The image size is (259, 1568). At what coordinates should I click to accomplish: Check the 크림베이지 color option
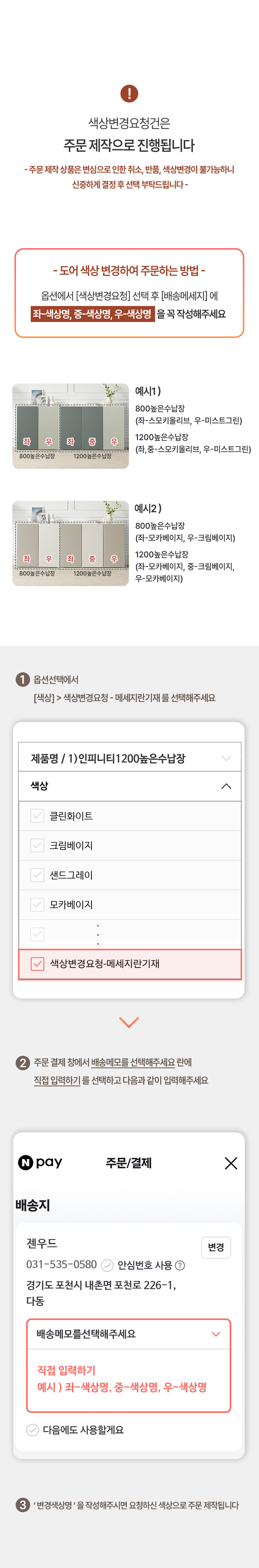point(38,845)
